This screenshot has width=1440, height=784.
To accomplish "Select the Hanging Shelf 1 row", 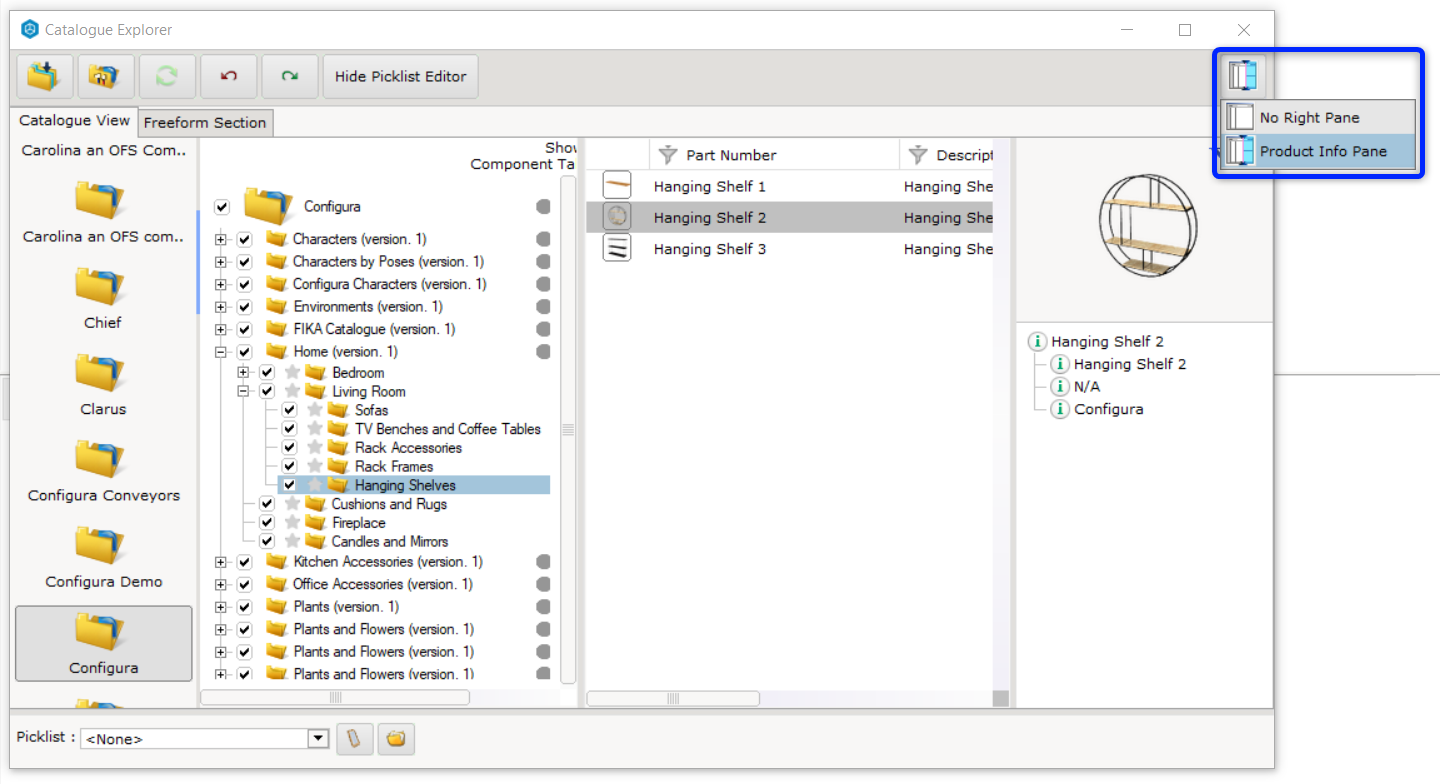I will [x=790, y=186].
